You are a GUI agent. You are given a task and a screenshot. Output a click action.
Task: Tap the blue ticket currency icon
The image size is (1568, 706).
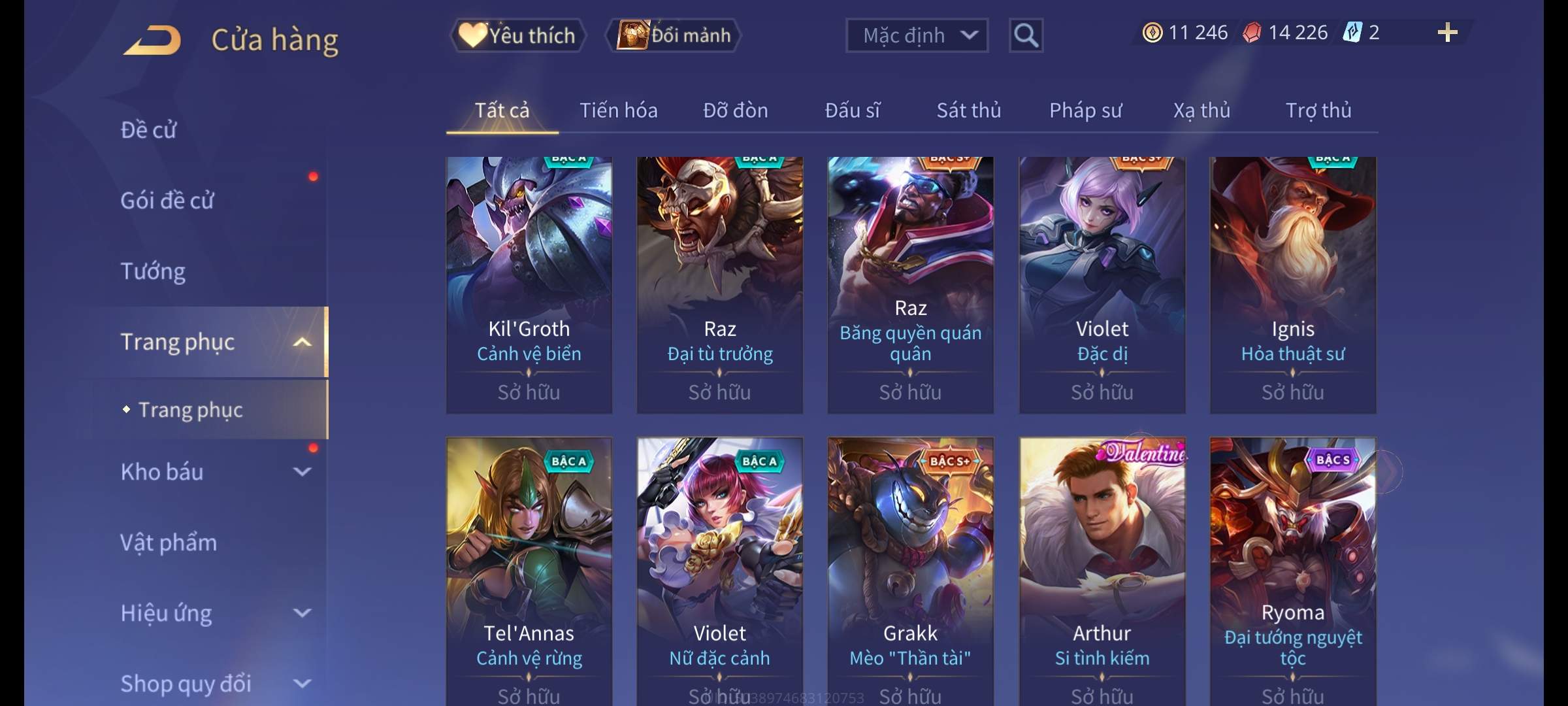tap(1352, 33)
